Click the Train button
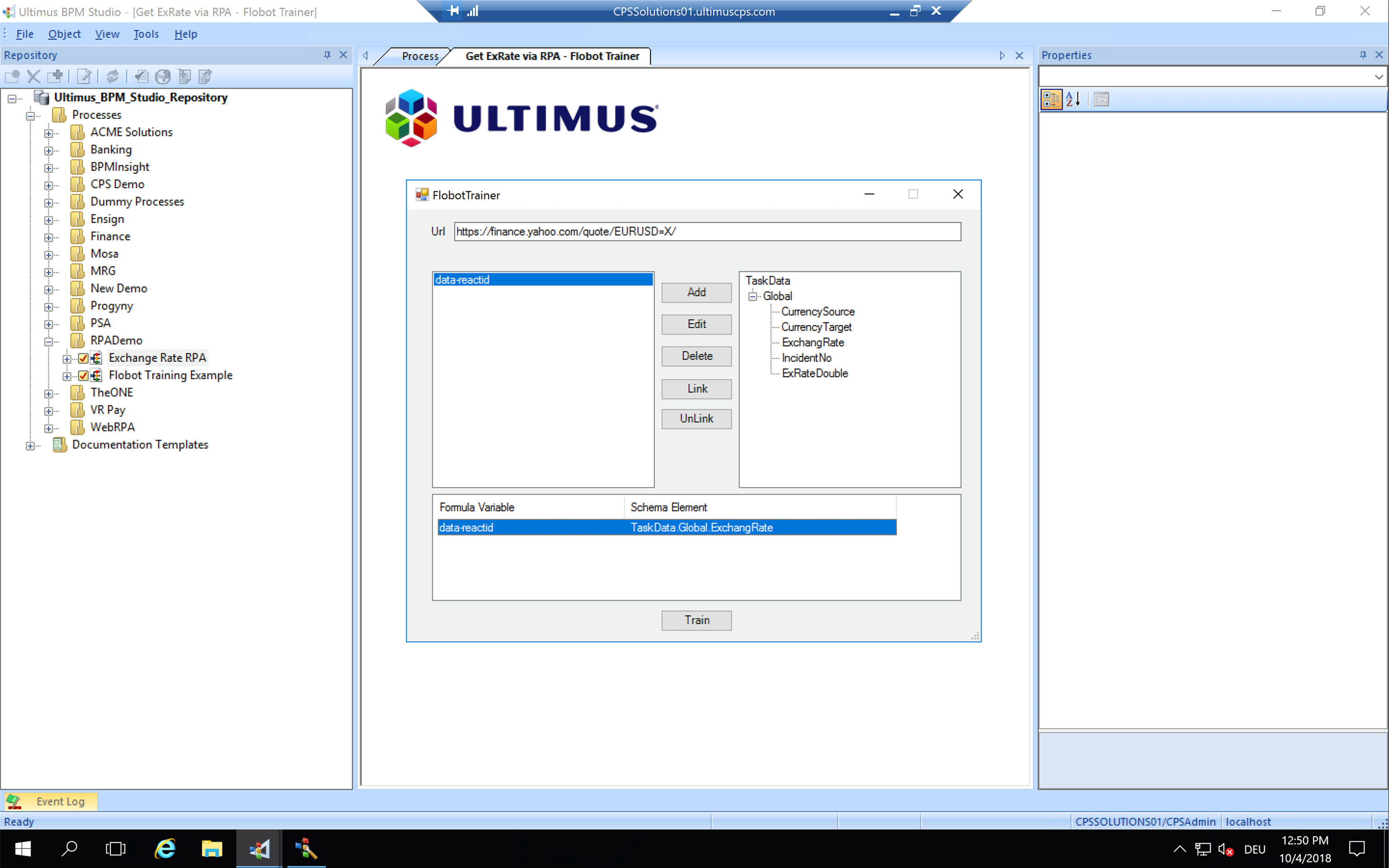This screenshot has width=1389, height=868. pos(696,620)
